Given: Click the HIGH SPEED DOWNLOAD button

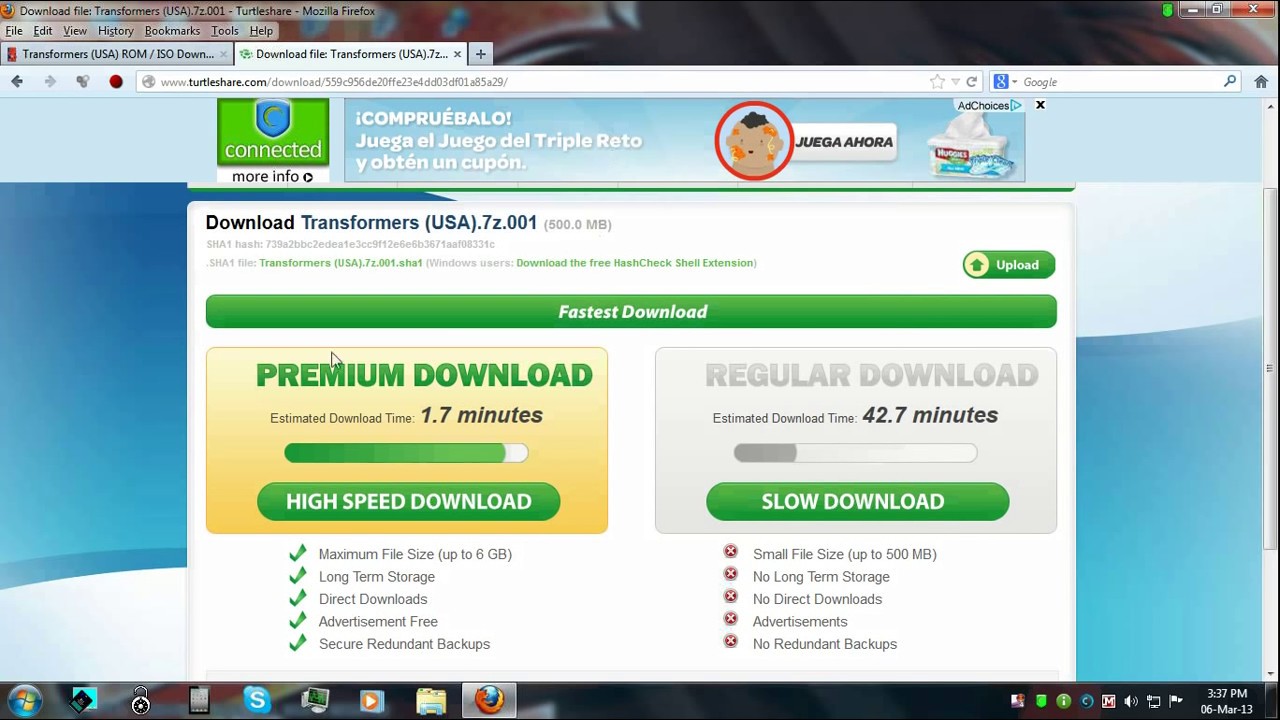Looking at the screenshot, I should 408,502.
